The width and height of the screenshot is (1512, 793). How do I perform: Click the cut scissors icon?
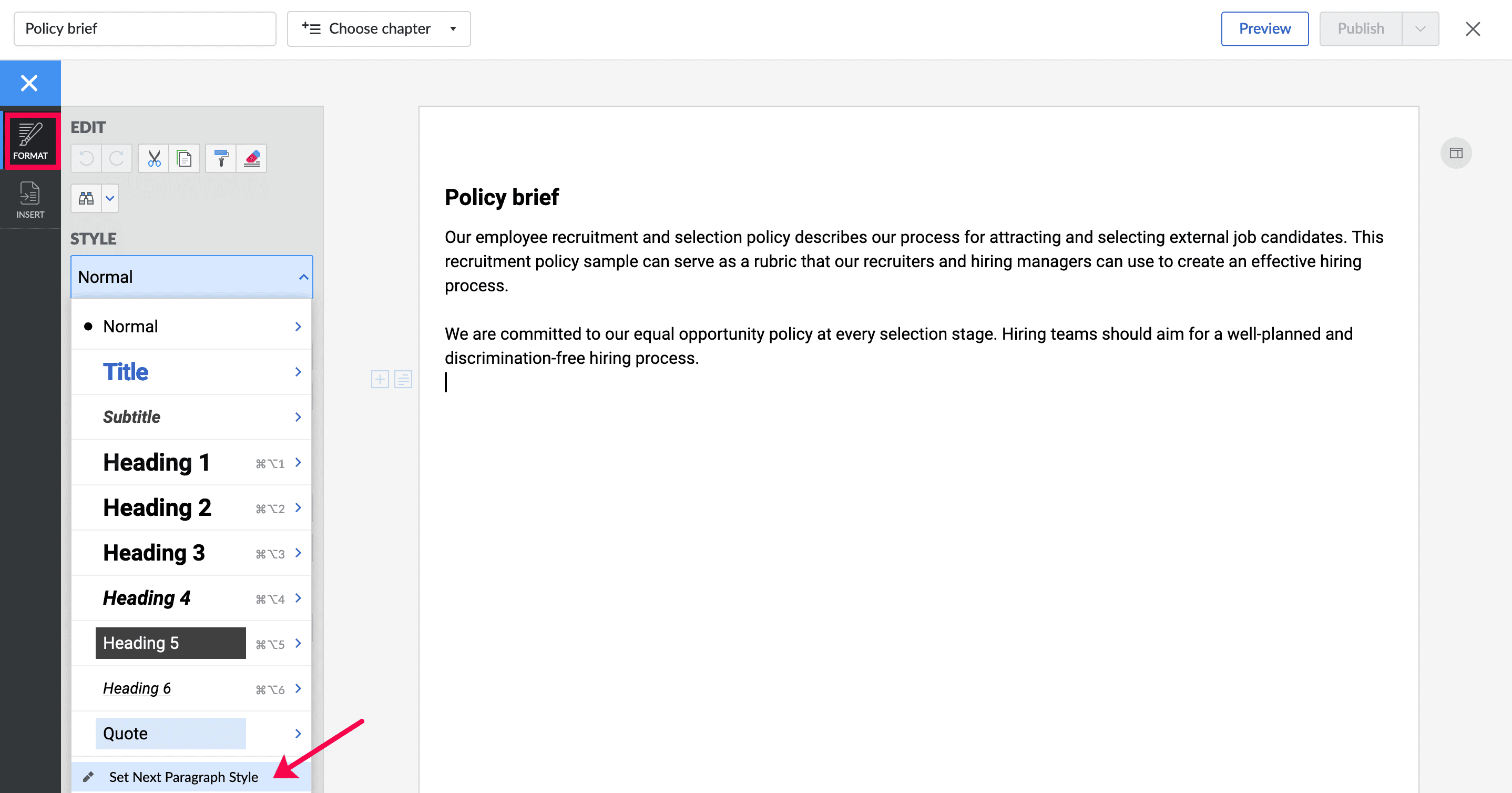pyautogui.click(x=154, y=158)
